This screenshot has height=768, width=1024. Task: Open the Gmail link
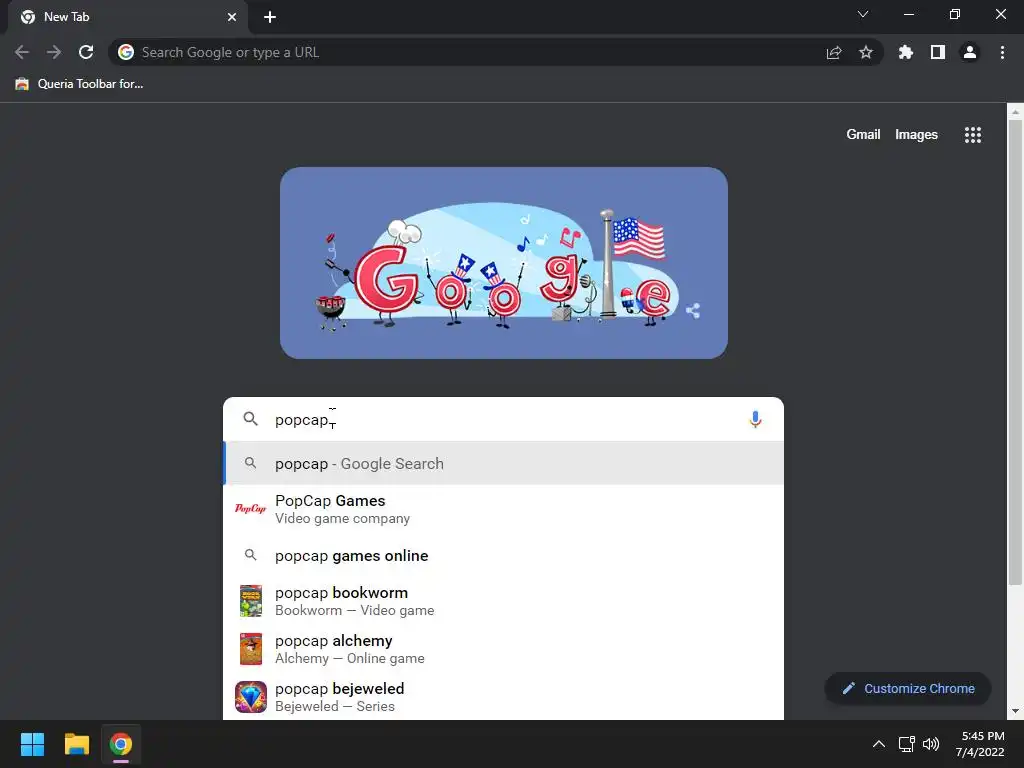click(863, 135)
